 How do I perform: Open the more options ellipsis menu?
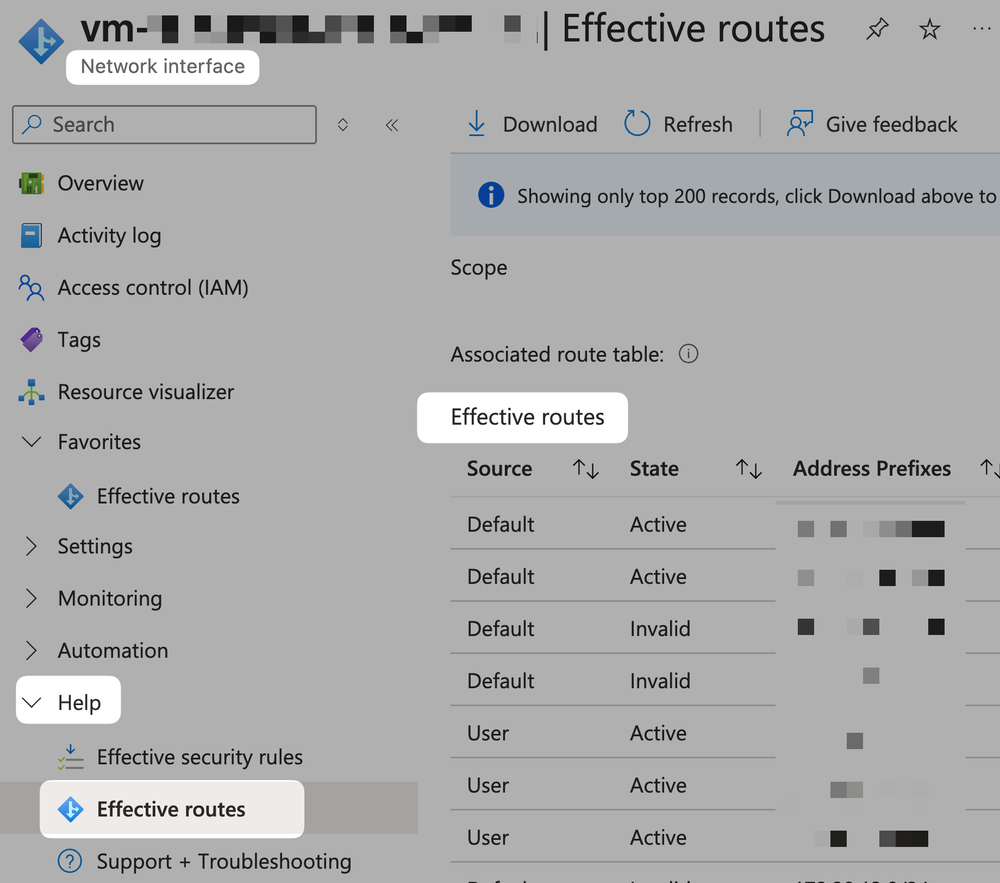click(978, 29)
